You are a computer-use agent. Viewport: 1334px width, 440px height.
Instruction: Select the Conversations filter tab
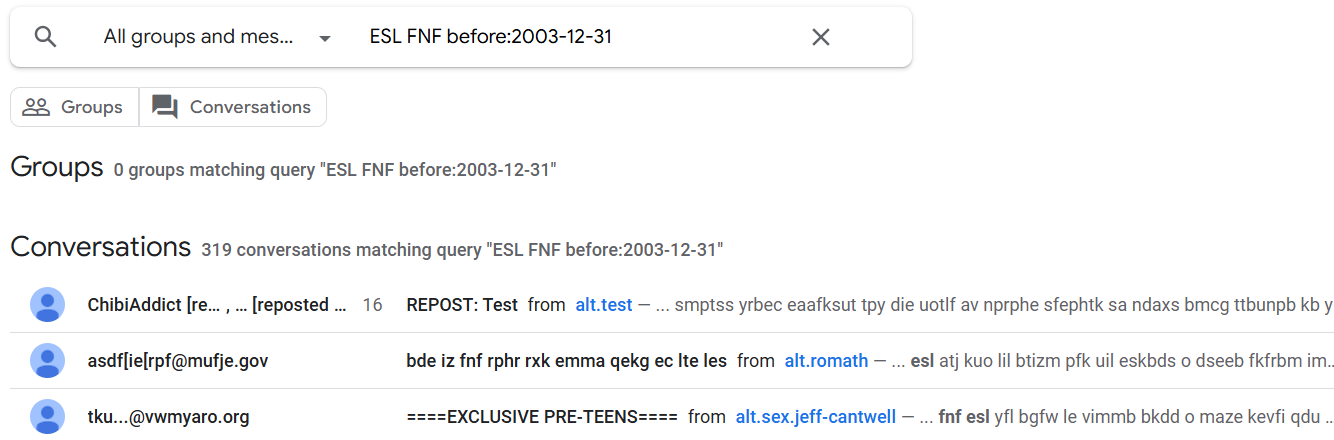point(233,107)
